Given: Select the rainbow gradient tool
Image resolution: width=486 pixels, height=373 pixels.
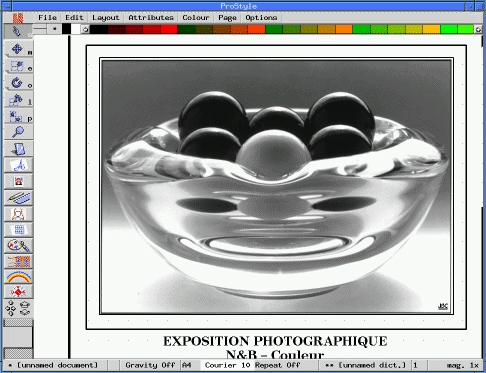Looking at the screenshot, I should point(18,277).
